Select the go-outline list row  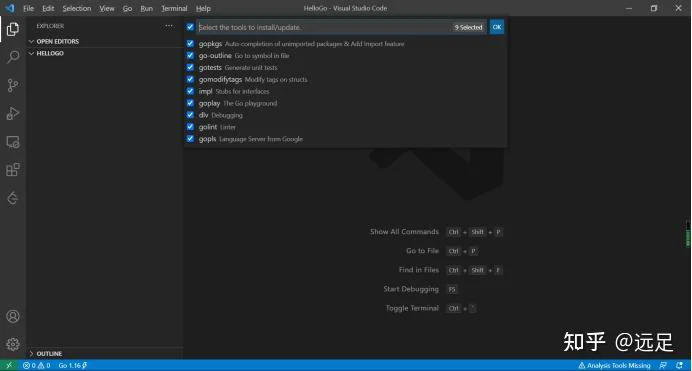pos(346,56)
